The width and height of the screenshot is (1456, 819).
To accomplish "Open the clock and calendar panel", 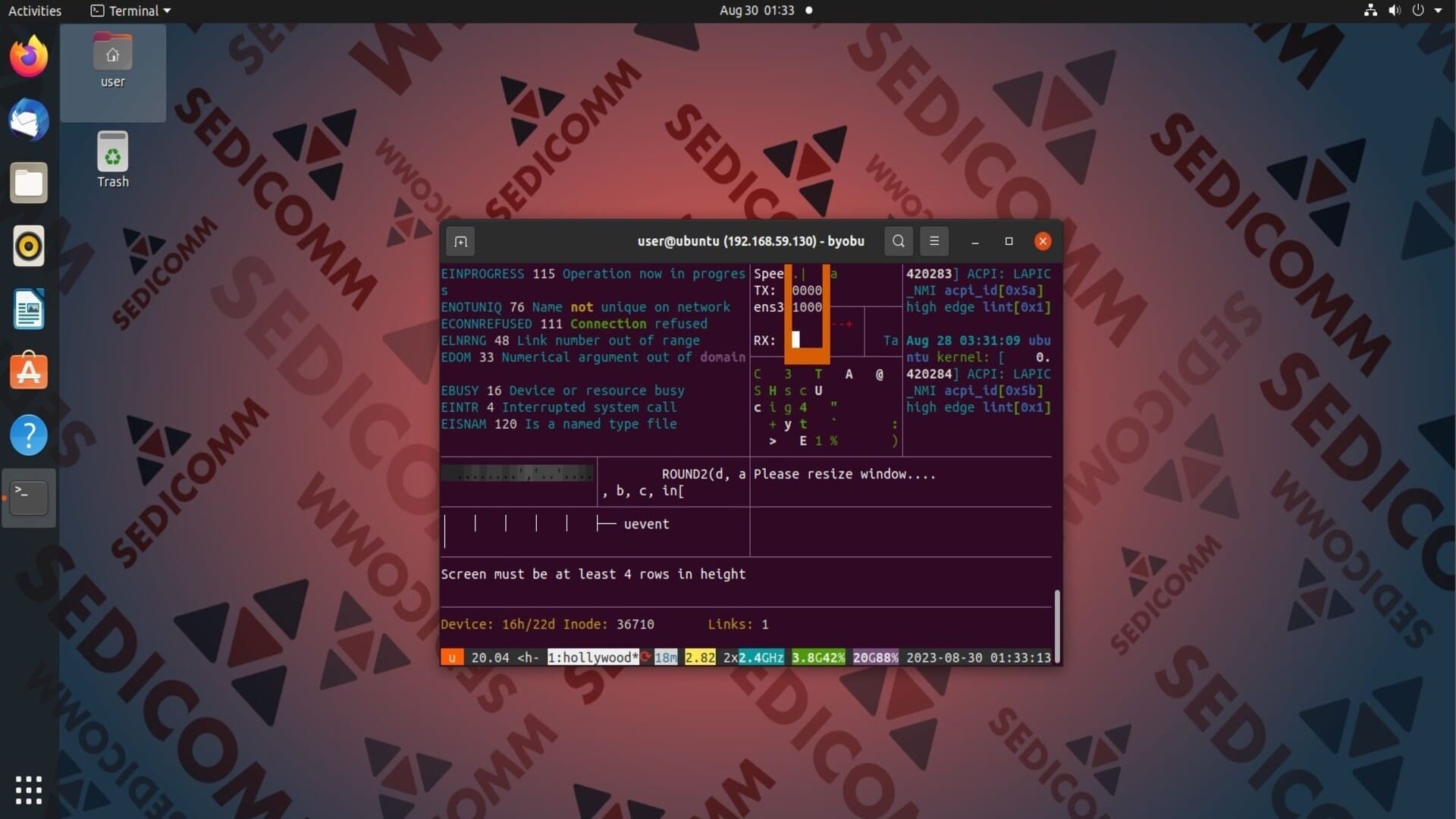I will tap(757, 11).
